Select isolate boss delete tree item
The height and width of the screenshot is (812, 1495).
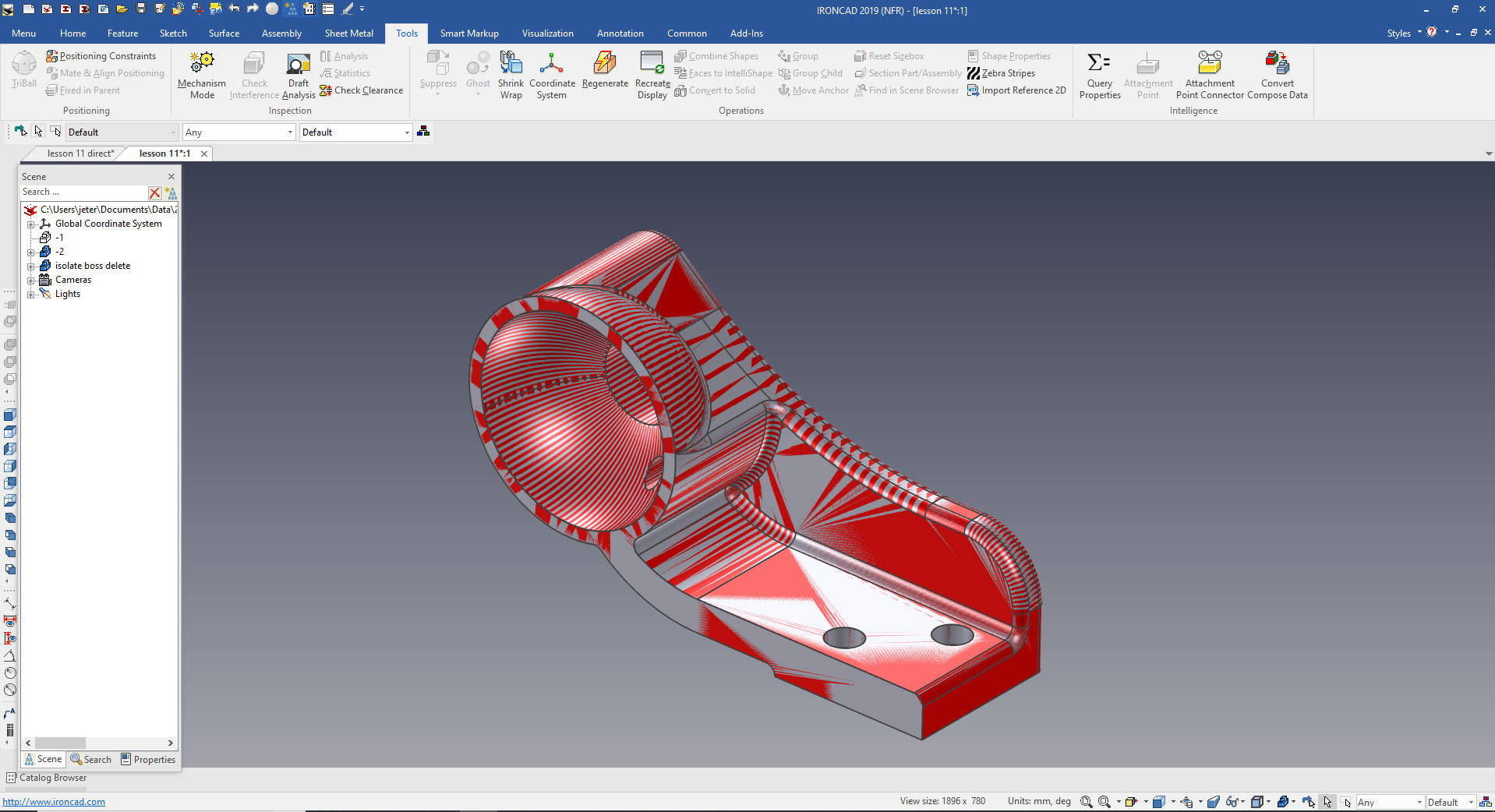tap(92, 266)
